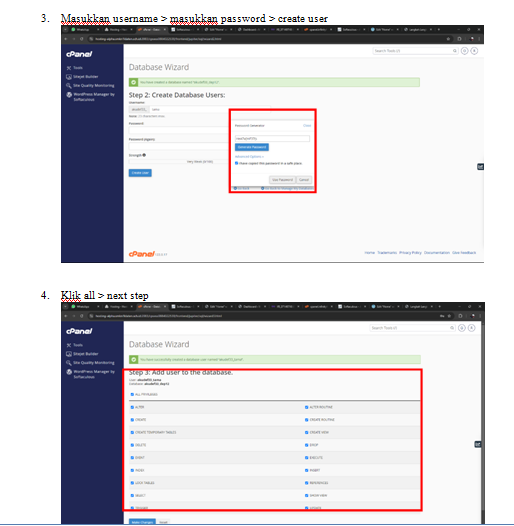514x526 pixels.
Task: Tick 'I have copied this password' checkbox
Action: 237,163
